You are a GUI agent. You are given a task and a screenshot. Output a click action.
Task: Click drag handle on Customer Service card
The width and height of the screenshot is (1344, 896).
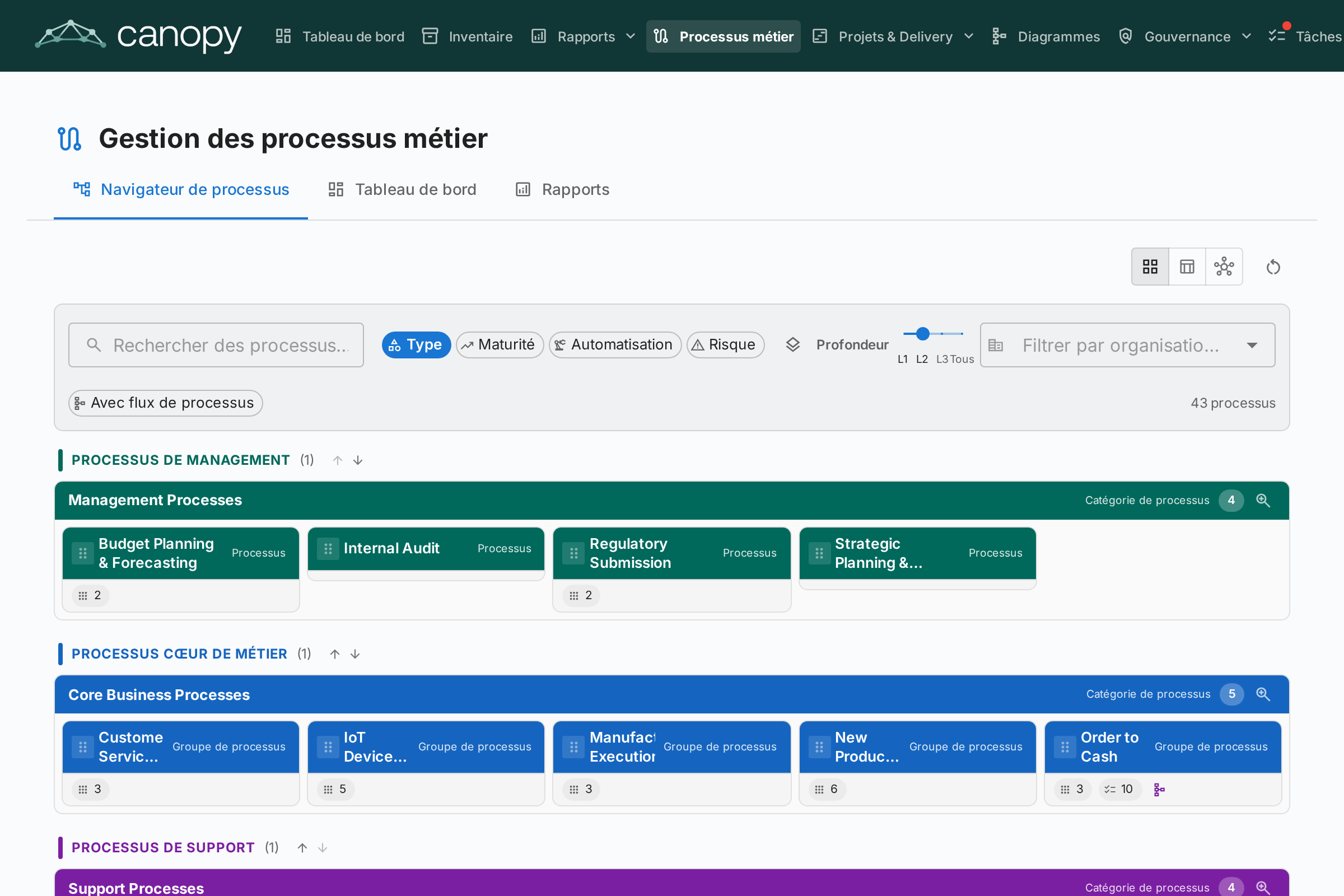pyautogui.click(x=82, y=746)
